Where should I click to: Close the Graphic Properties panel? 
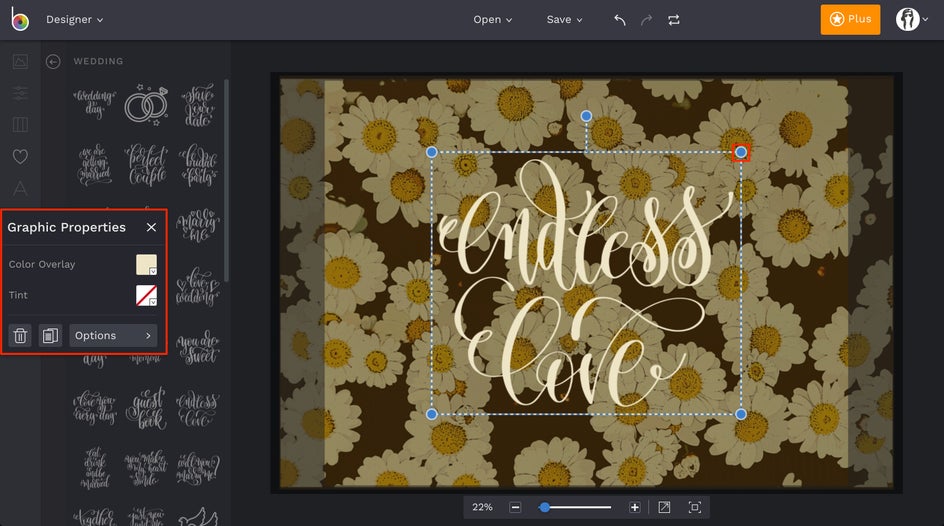pyautogui.click(x=151, y=228)
